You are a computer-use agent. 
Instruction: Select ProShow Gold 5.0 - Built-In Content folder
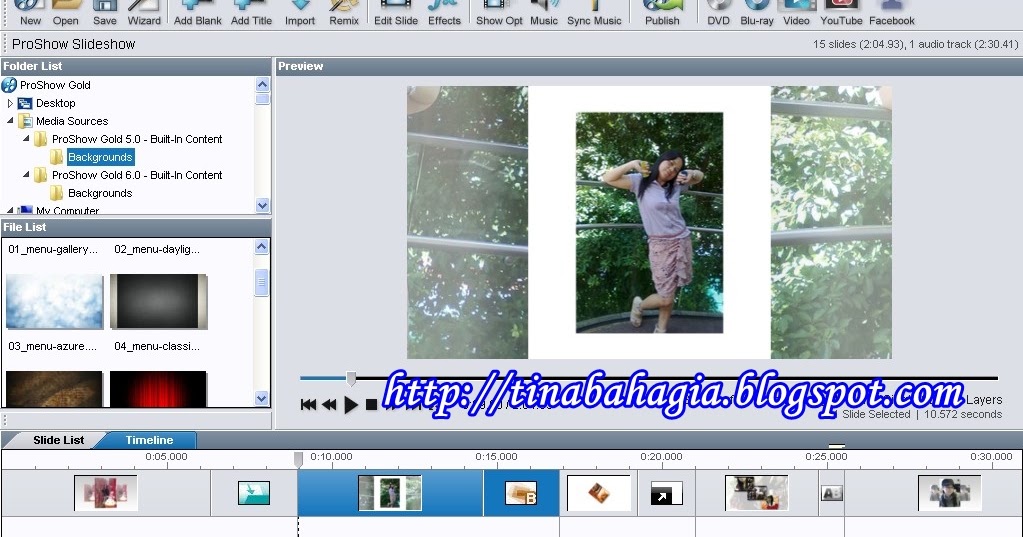(x=137, y=139)
